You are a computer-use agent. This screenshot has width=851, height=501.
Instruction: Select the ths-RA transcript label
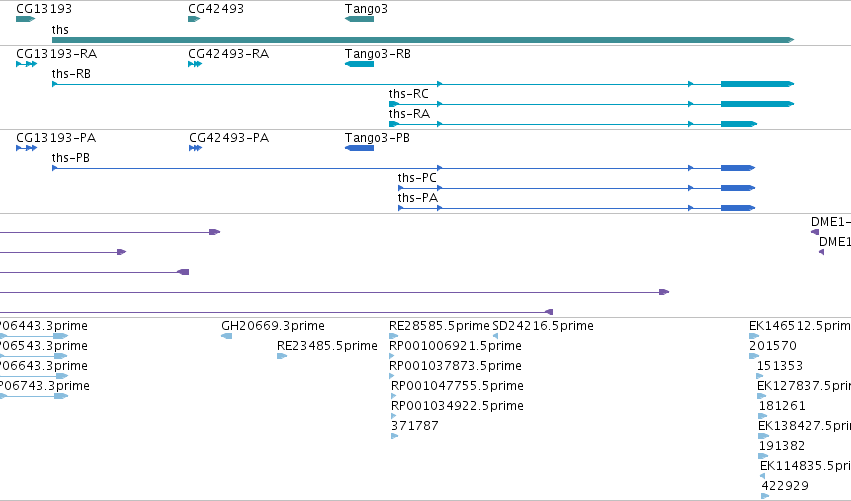point(409,114)
